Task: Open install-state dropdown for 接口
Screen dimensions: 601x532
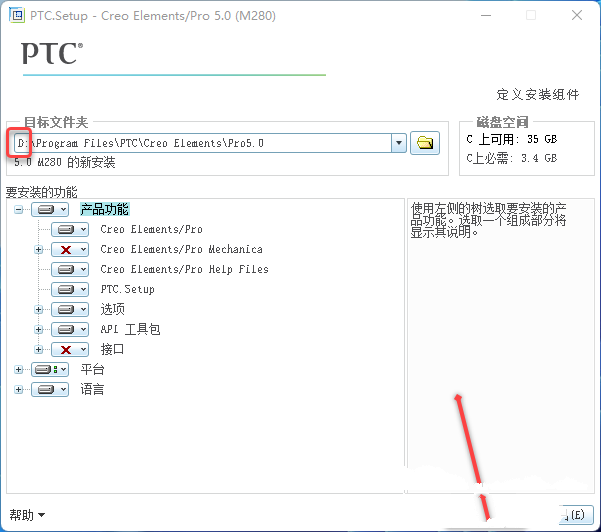Action: point(84,349)
